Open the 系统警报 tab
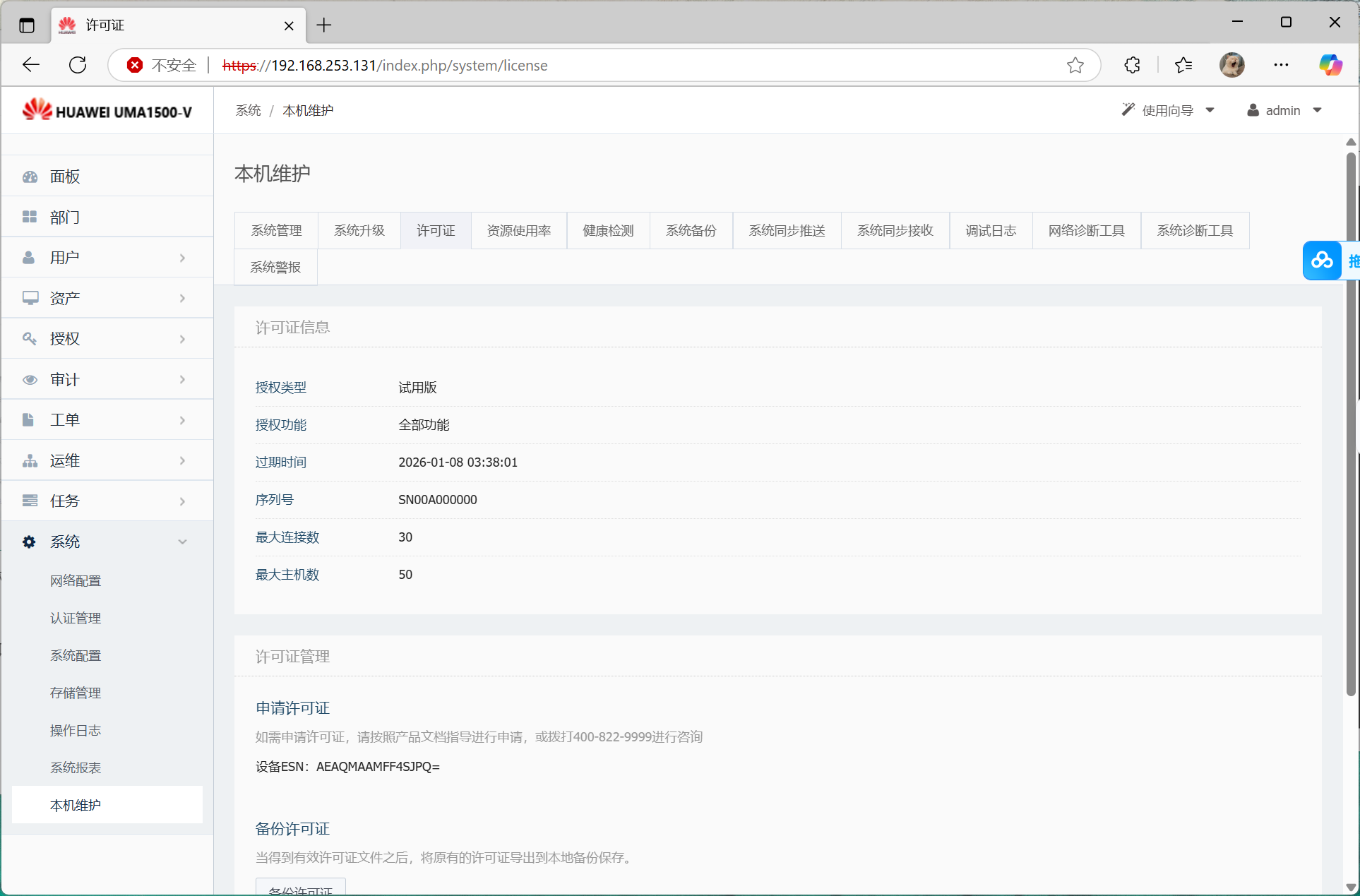Screen dimensions: 1360x896 (x=275, y=267)
